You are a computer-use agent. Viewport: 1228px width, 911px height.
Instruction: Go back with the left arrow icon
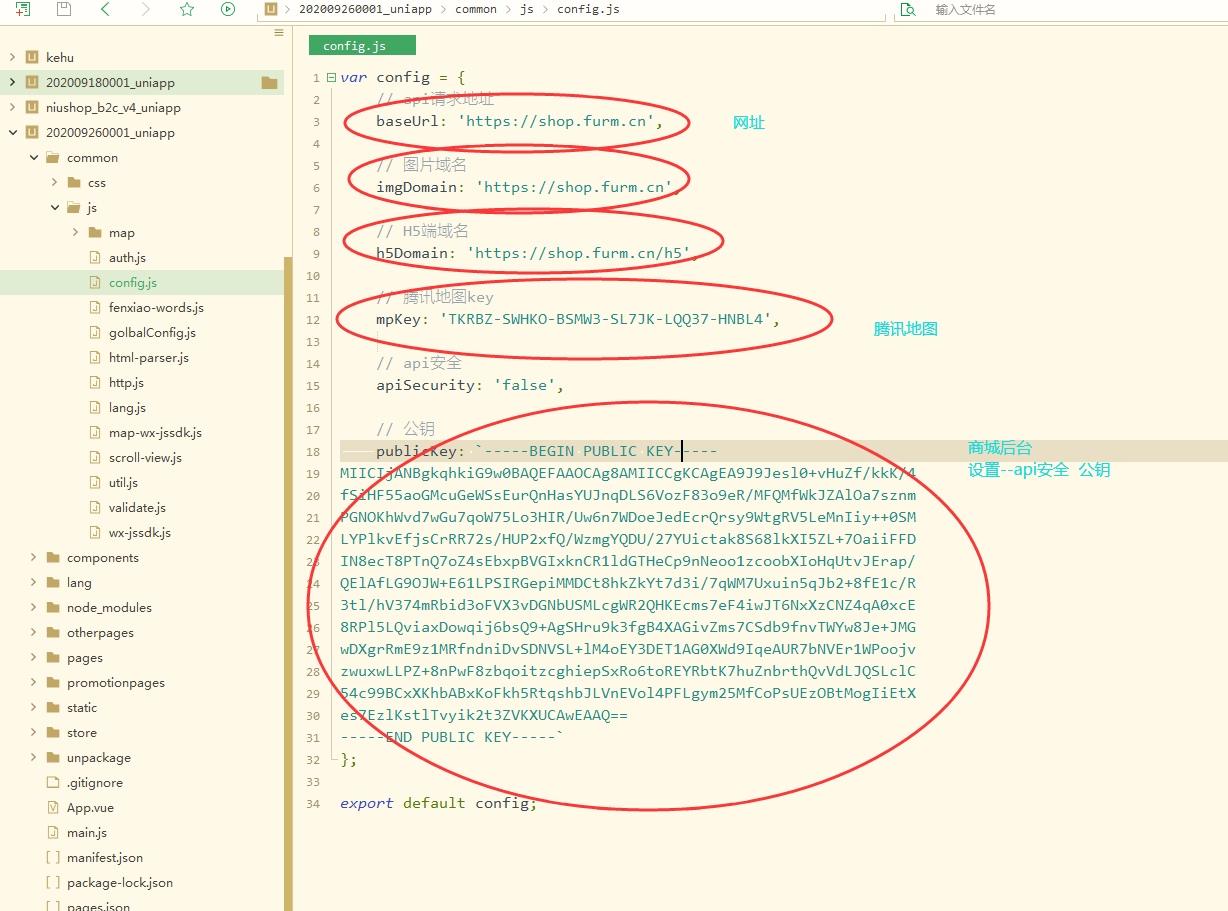coord(105,9)
